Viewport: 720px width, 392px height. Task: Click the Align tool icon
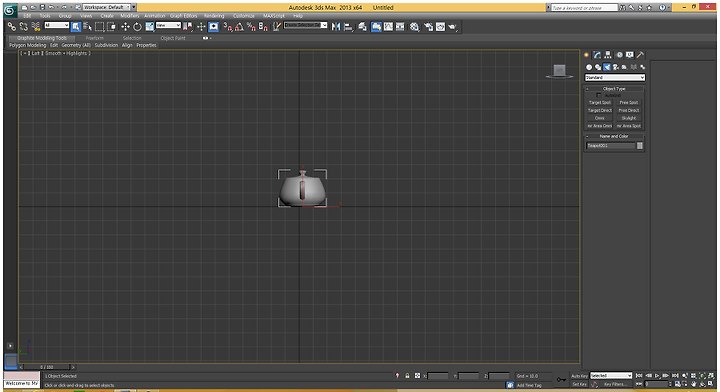pyautogui.click(x=348, y=27)
